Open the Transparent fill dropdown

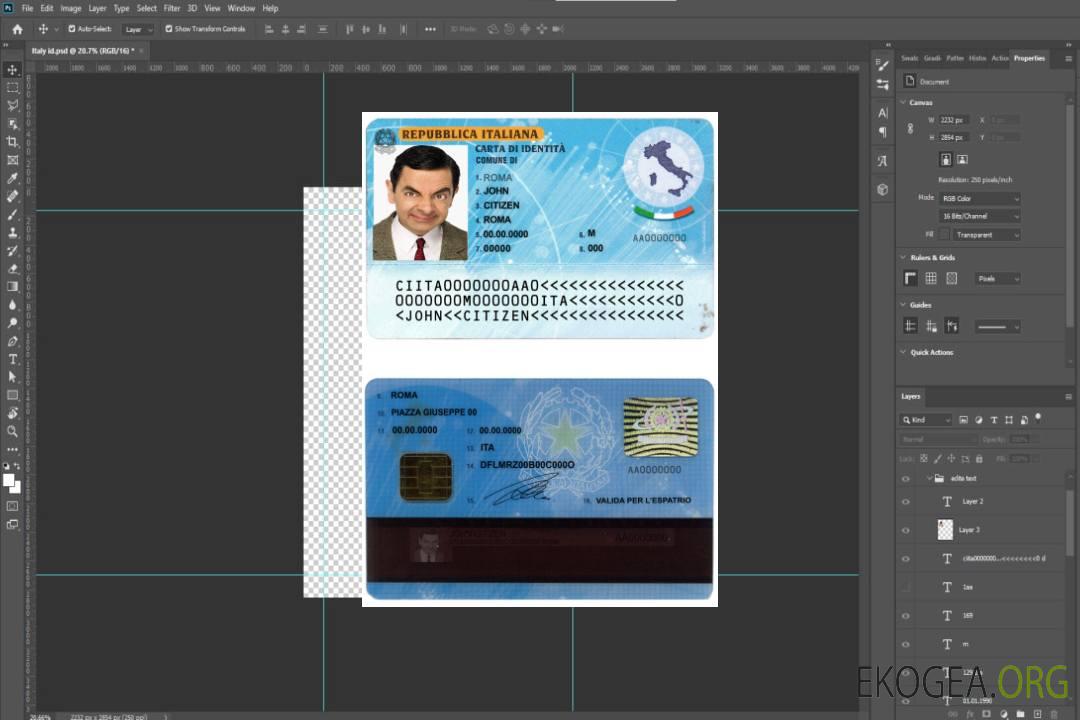tap(986, 235)
